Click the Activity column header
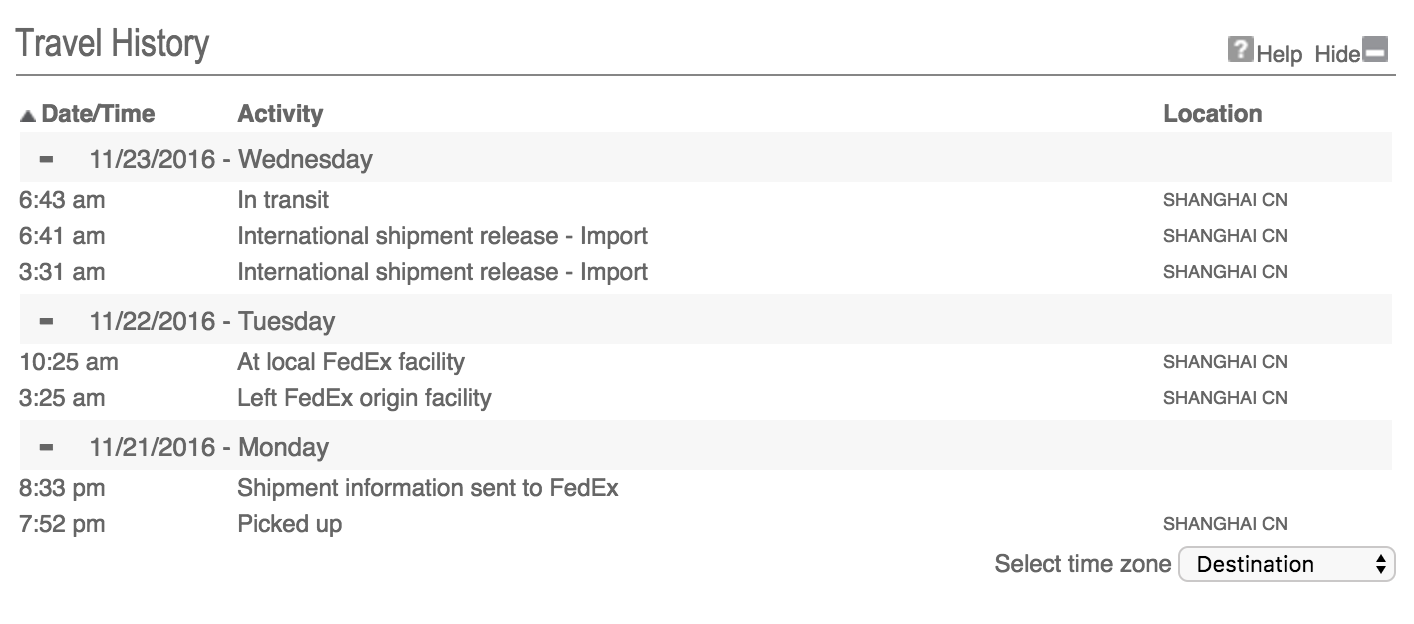The image size is (1414, 624). [280, 114]
